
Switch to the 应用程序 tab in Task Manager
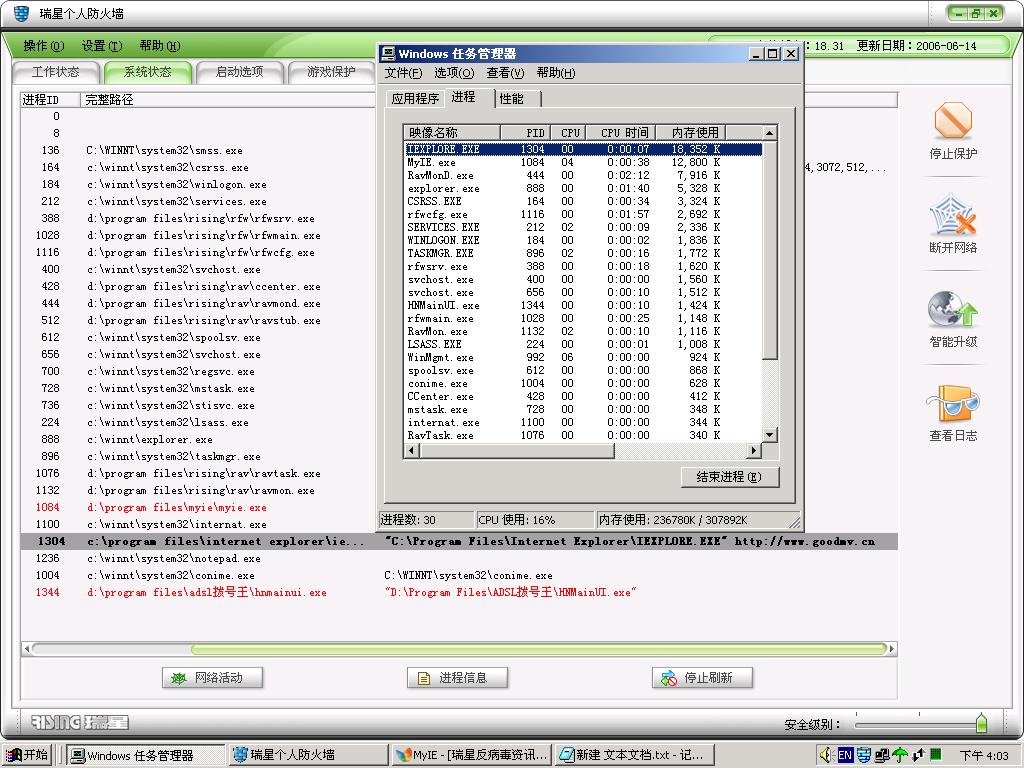pos(415,99)
